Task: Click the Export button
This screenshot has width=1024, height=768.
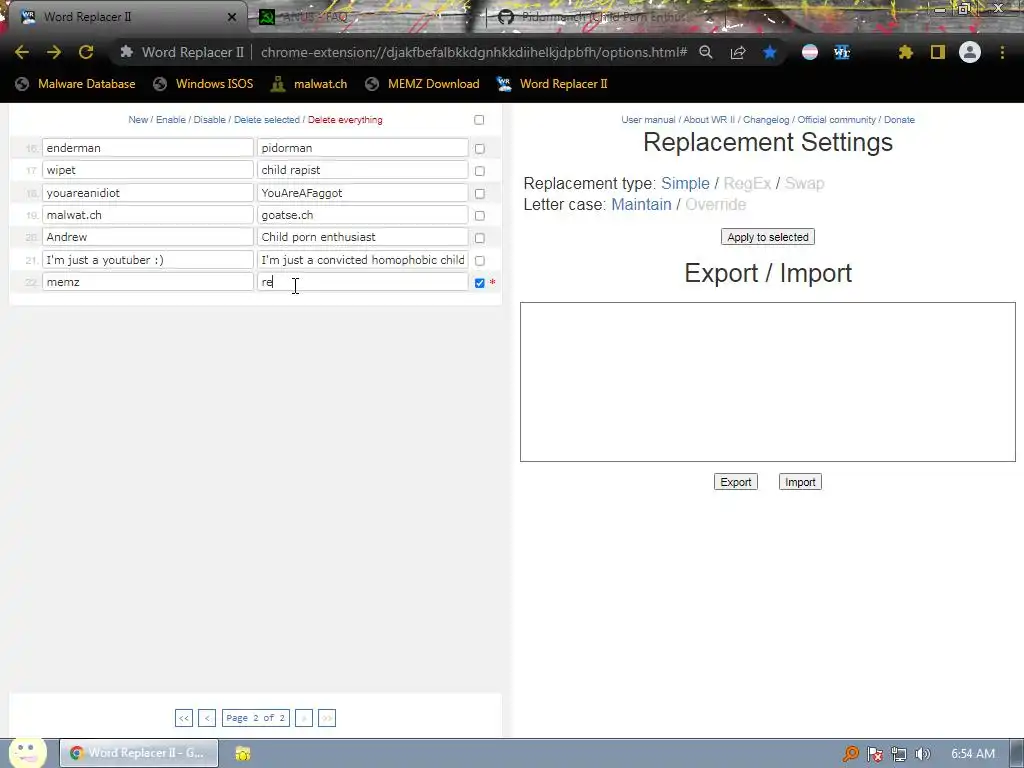Action: [x=735, y=482]
